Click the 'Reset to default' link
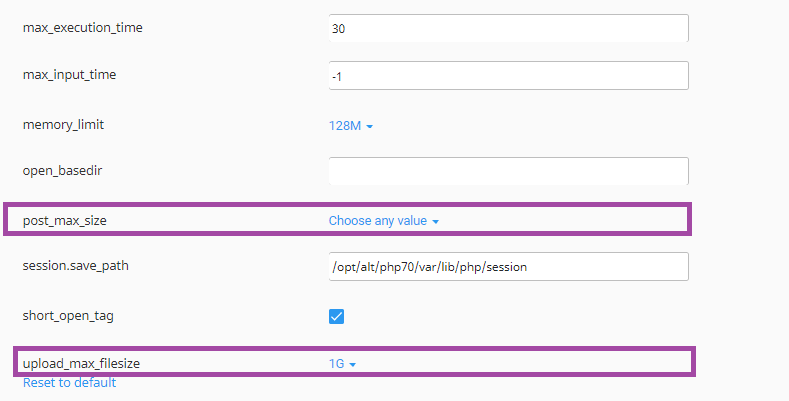This screenshot has width=789, height=401. [x=69, y=383]
